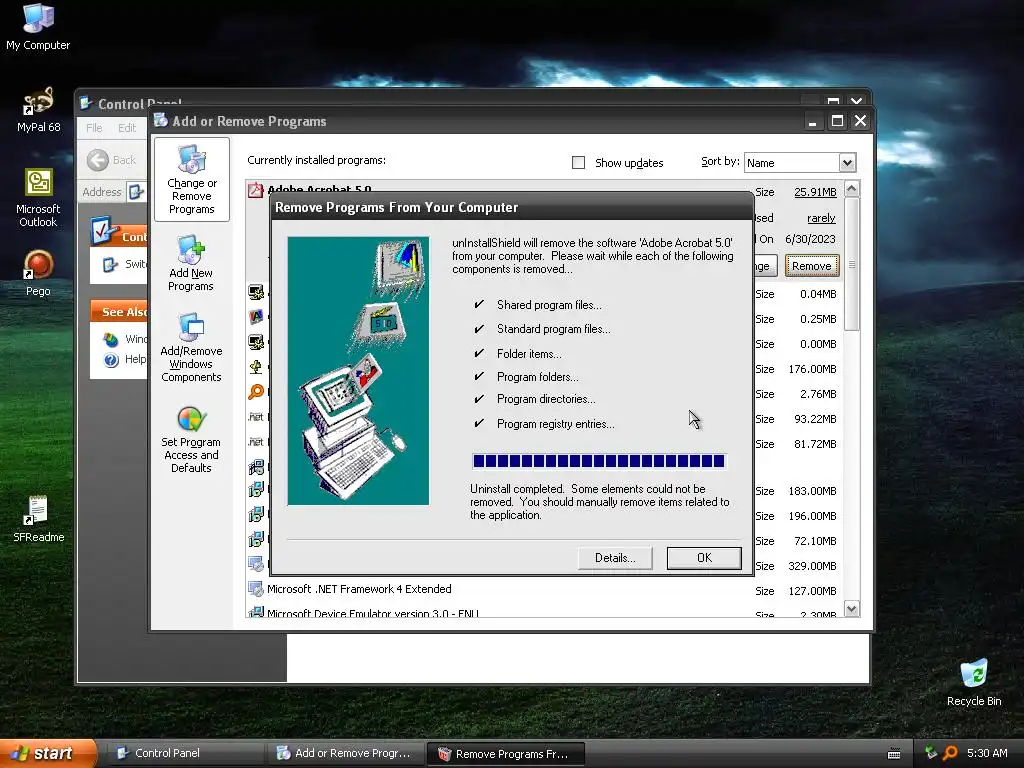Launch MyPal 68 from the desktop
Image resolution: width=1024 pixels, height=768 pixels.
click(39, 110)
